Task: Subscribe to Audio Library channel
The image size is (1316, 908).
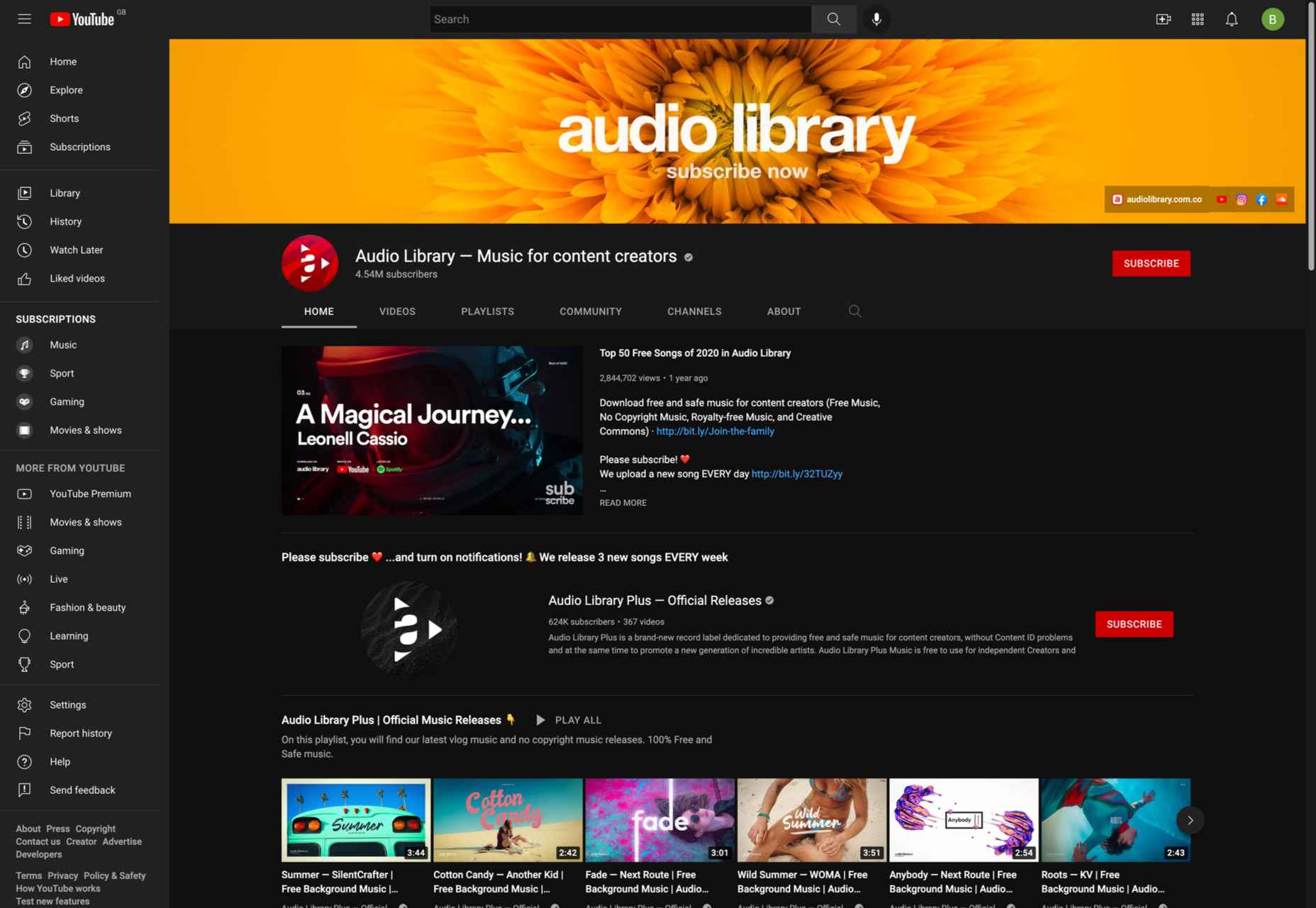Action: click(x=1151, y=263)
